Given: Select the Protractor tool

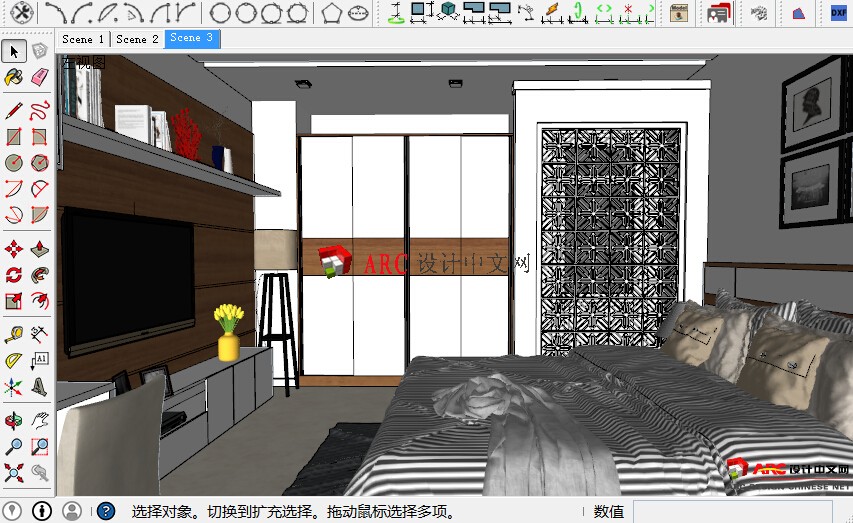Looking at the screenshot, I should pos(14,359).
